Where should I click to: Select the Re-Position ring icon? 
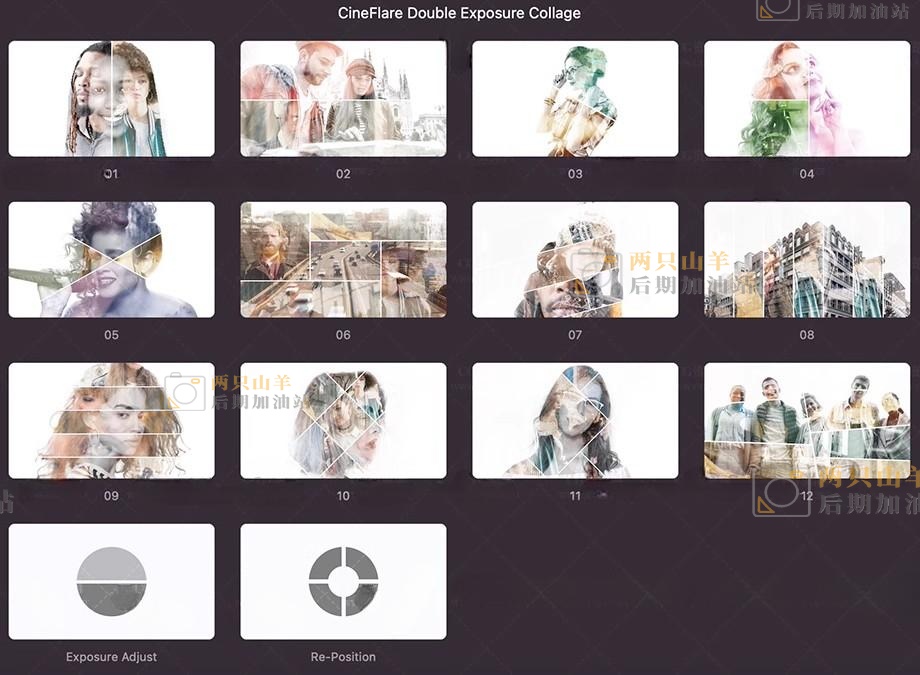tap(343, 581)
